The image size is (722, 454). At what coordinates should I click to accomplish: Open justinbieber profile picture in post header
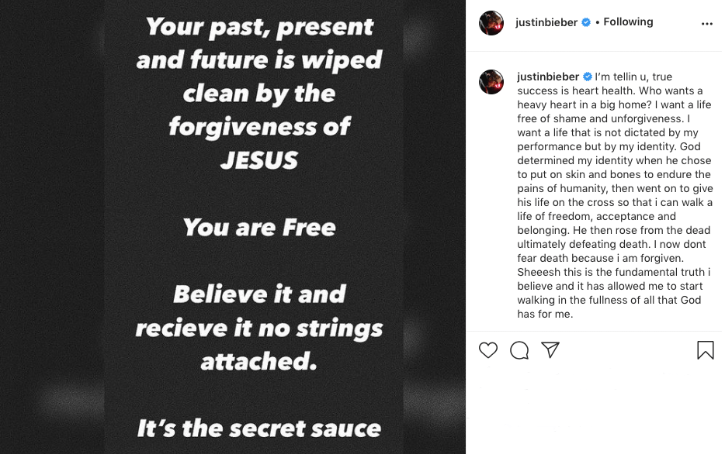(x=491, y=23)
